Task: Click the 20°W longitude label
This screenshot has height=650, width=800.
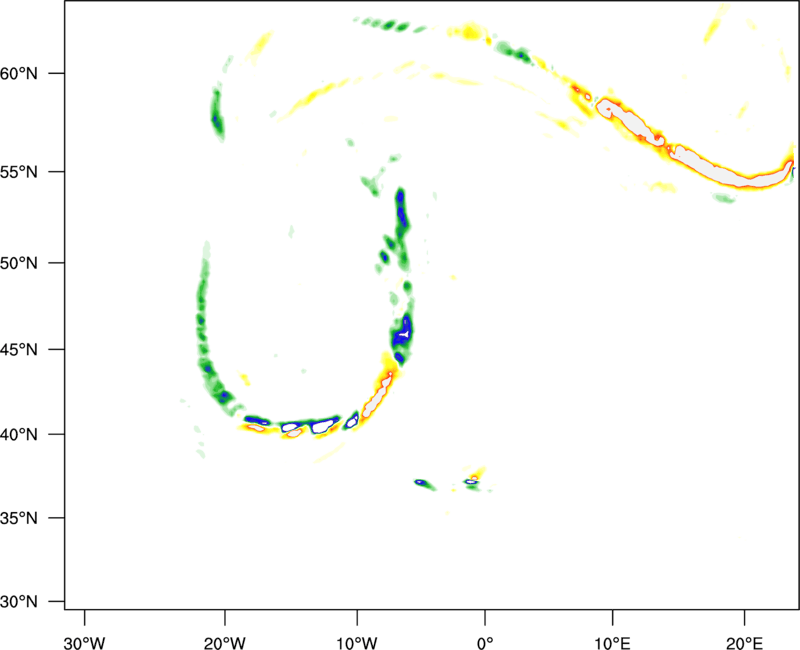Action: [x=225, y=643]
